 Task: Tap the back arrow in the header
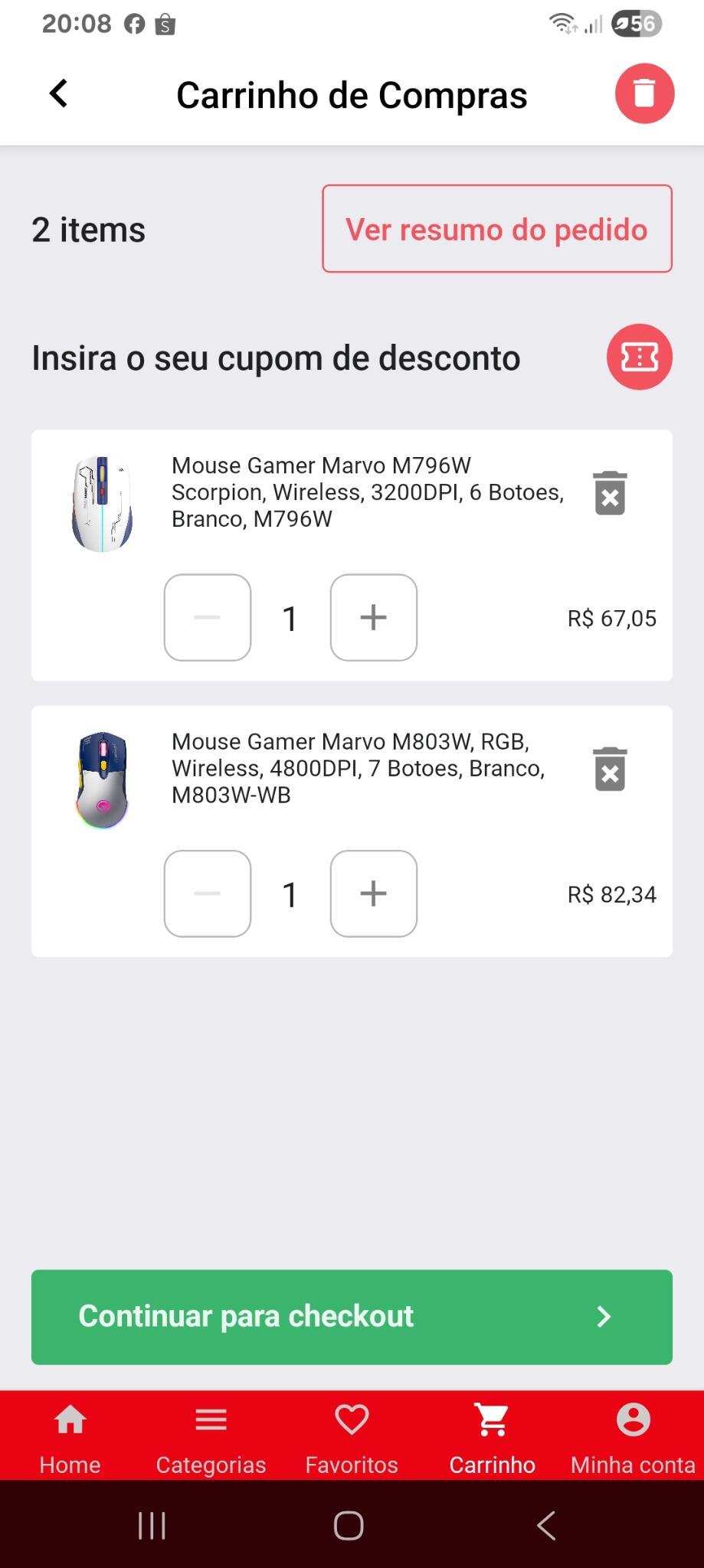[x=58, y=94]
